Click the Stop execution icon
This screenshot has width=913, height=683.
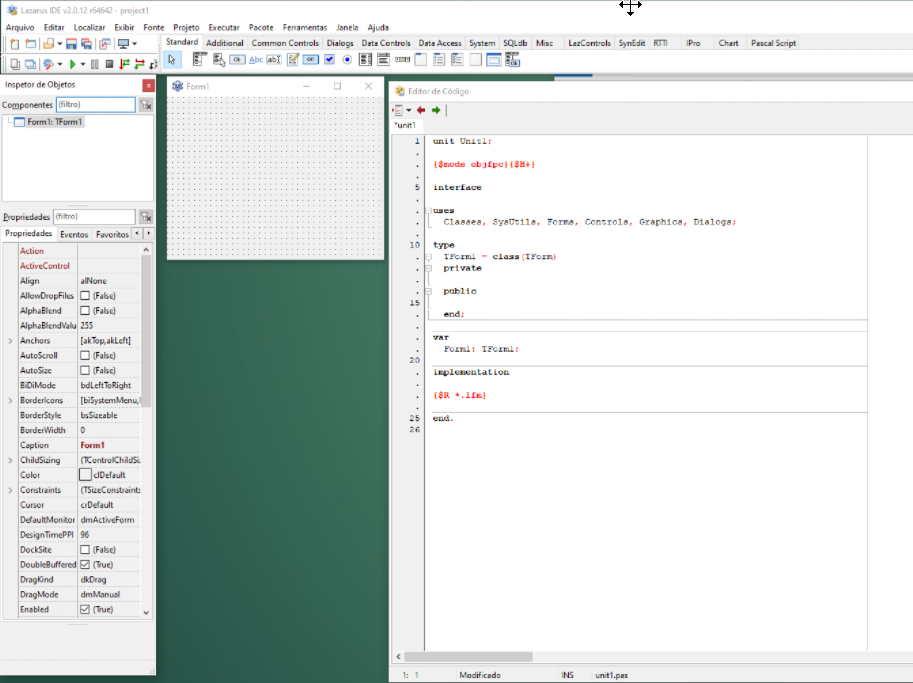pos(109,64)
